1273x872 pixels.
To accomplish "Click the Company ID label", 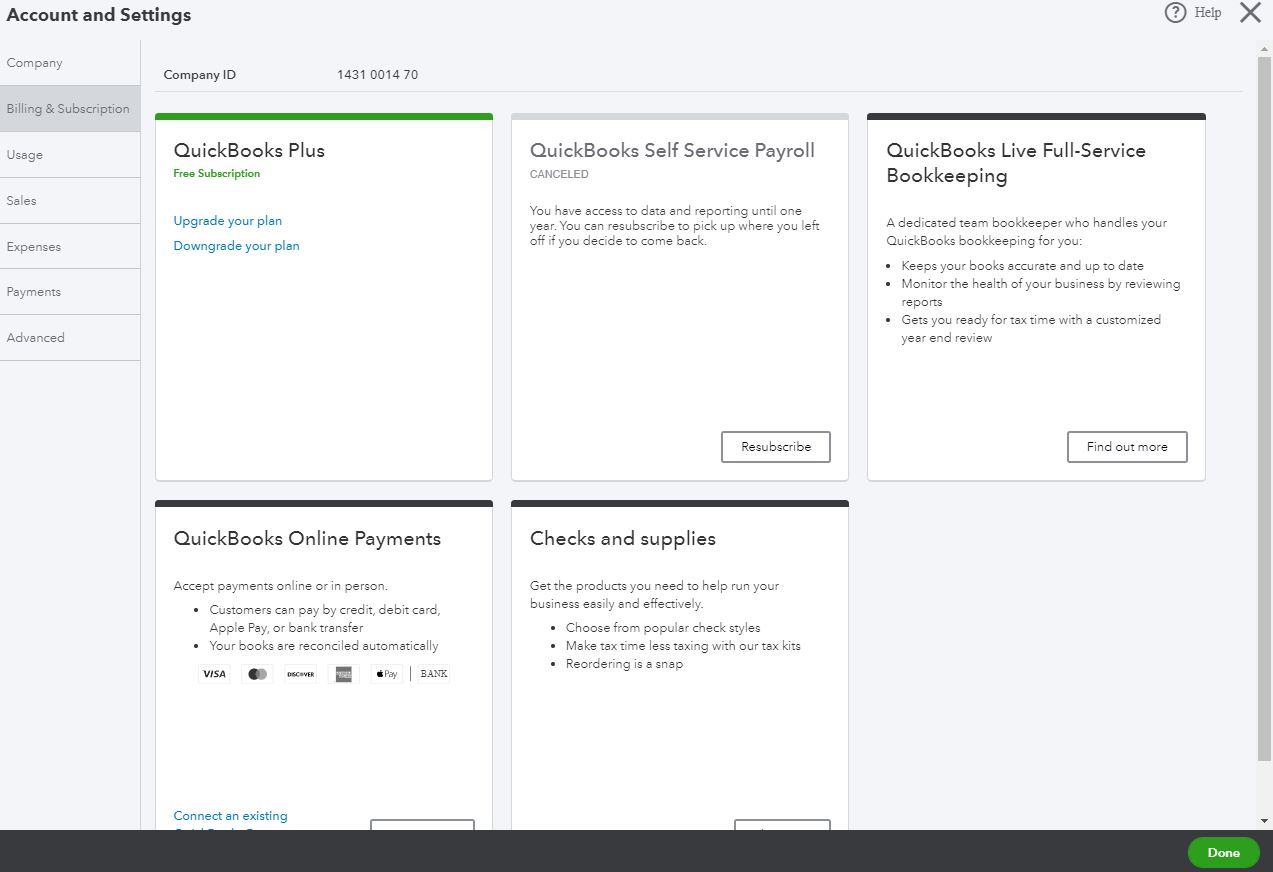I will [x=200, y=75].
